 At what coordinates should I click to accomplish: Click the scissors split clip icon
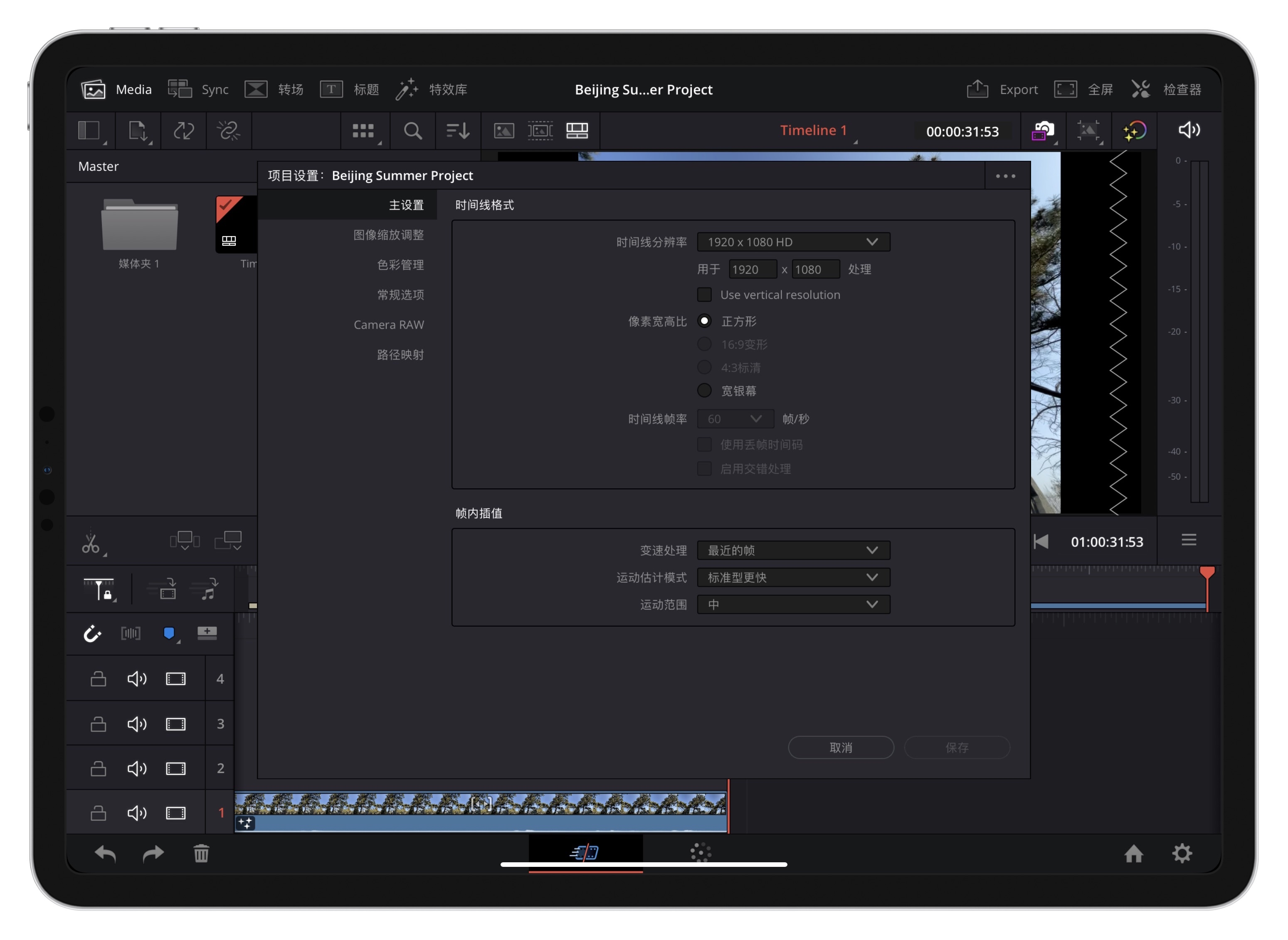point(91,543)
